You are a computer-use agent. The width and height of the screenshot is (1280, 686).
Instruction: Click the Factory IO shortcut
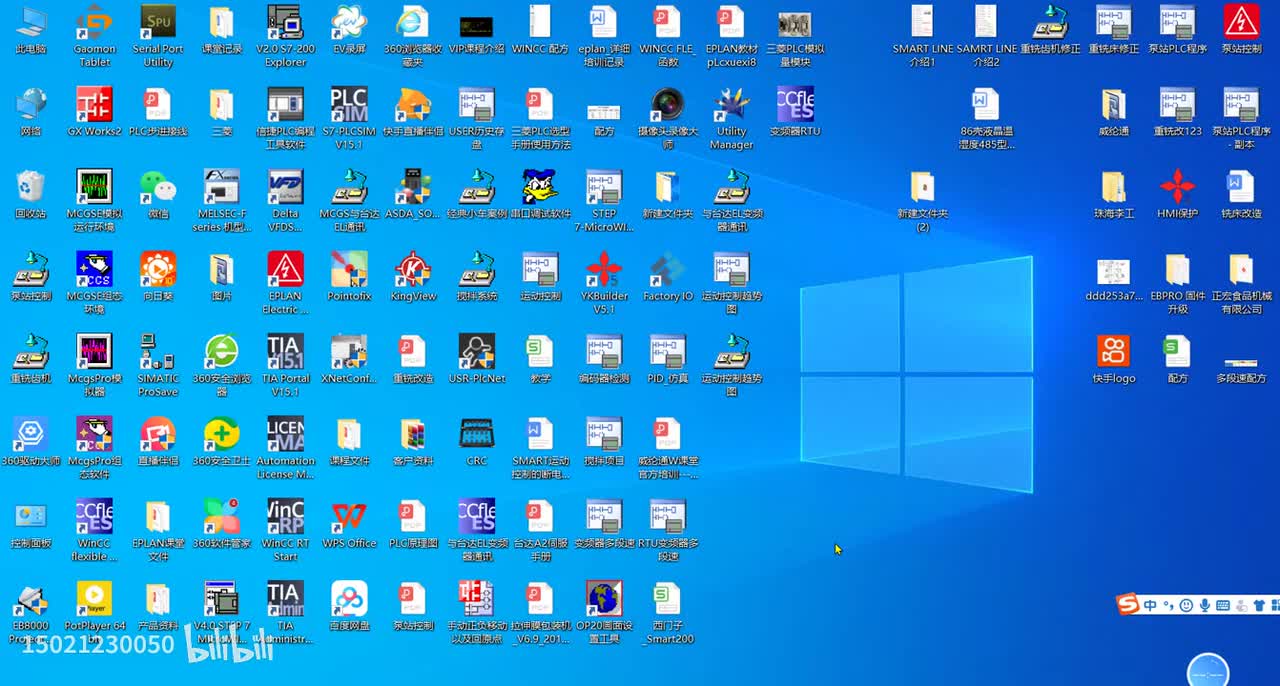pos(667,270)
